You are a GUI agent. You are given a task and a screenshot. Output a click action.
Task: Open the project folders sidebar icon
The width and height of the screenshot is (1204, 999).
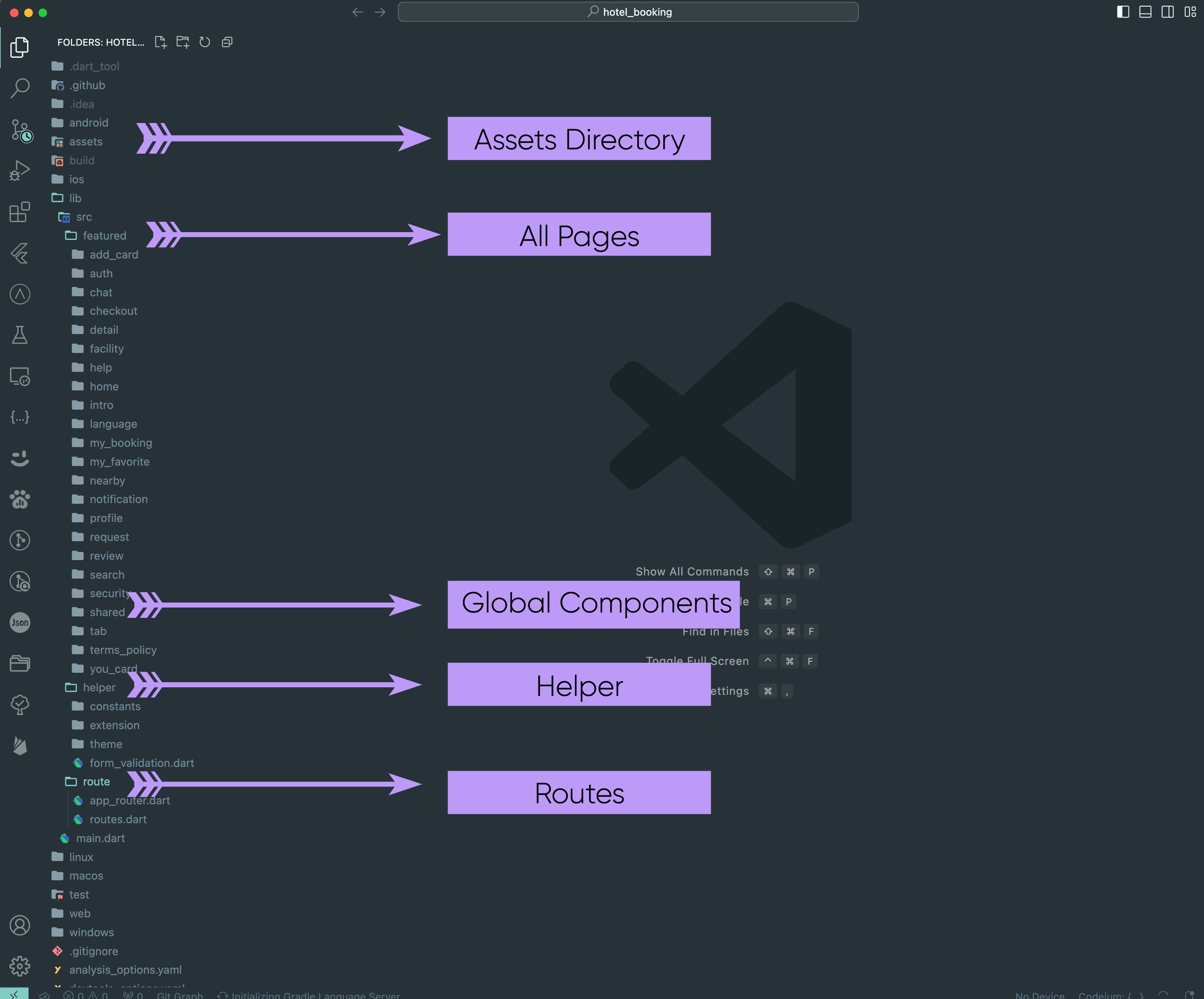(x=20, y=663)
